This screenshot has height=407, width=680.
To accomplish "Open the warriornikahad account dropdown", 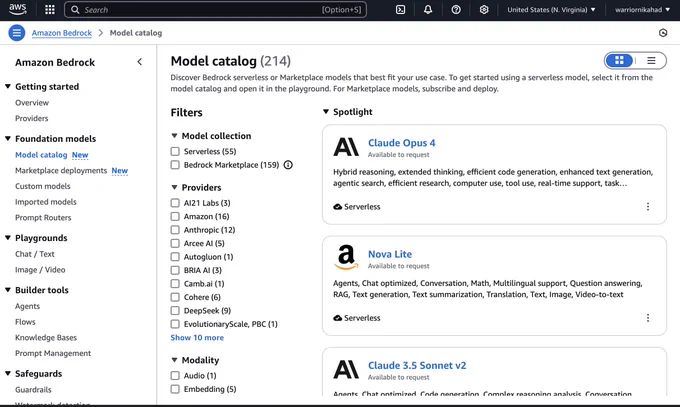I will click(642, 10).
